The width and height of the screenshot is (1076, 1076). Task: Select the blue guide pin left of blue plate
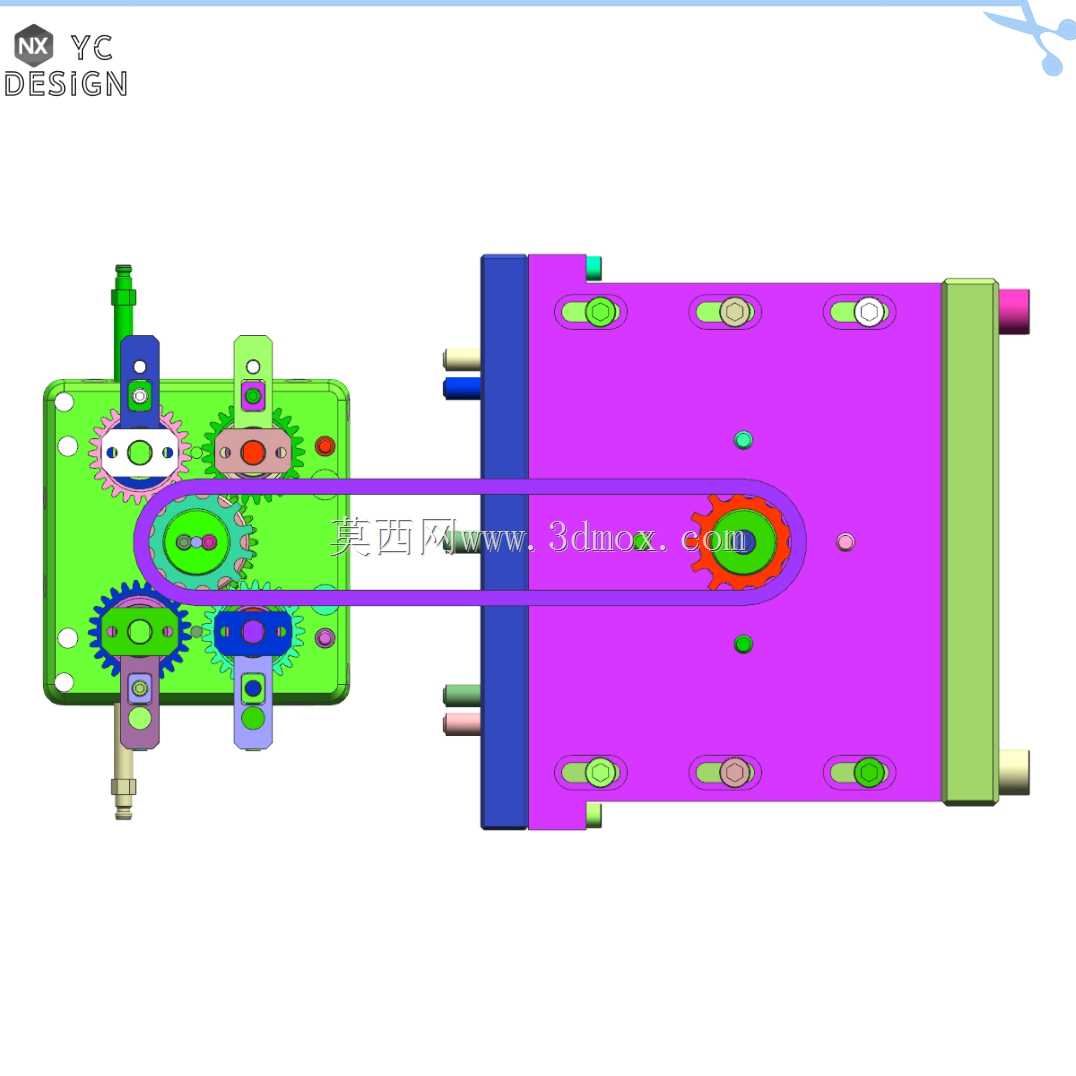462,388
